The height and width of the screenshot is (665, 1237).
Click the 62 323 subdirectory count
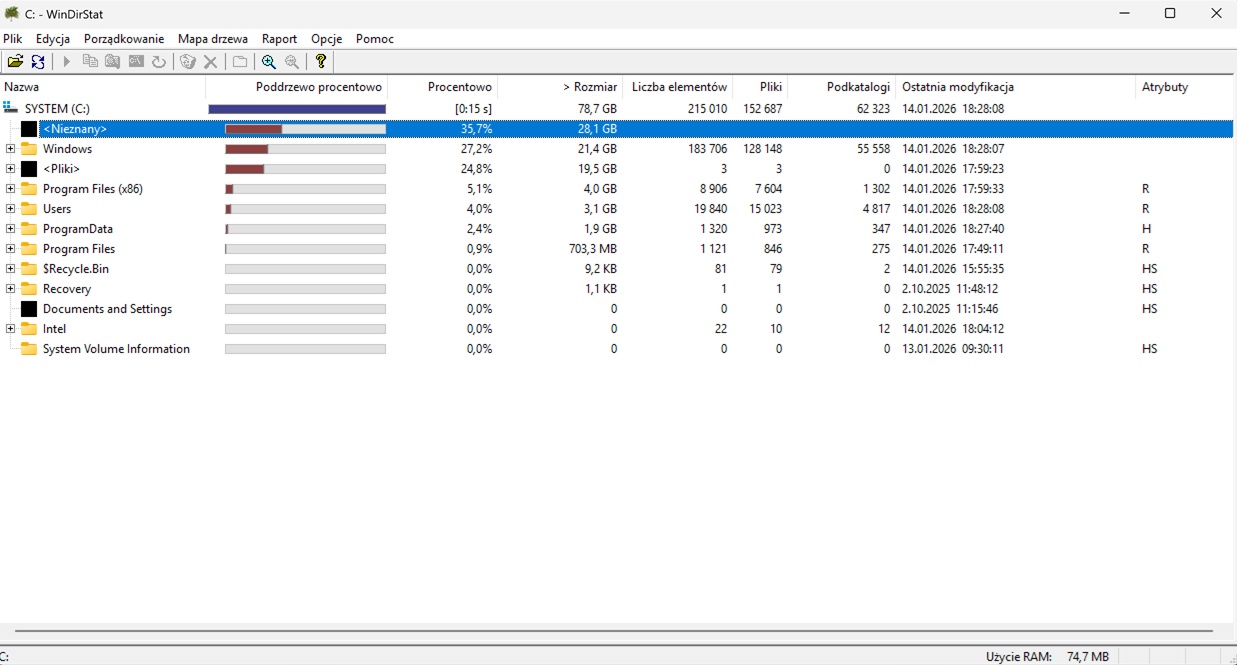click(873, 109)
